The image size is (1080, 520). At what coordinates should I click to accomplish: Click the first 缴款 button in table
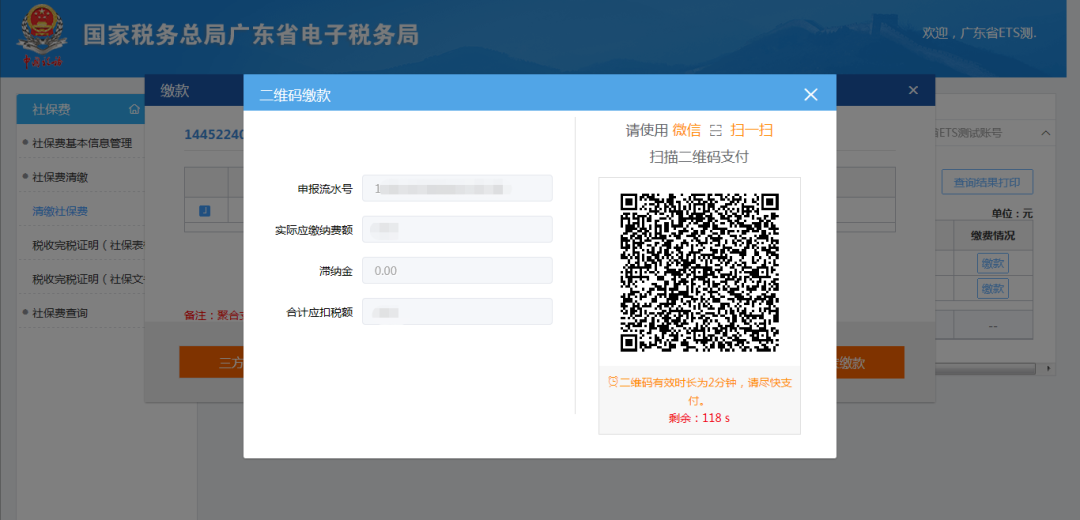993,263
